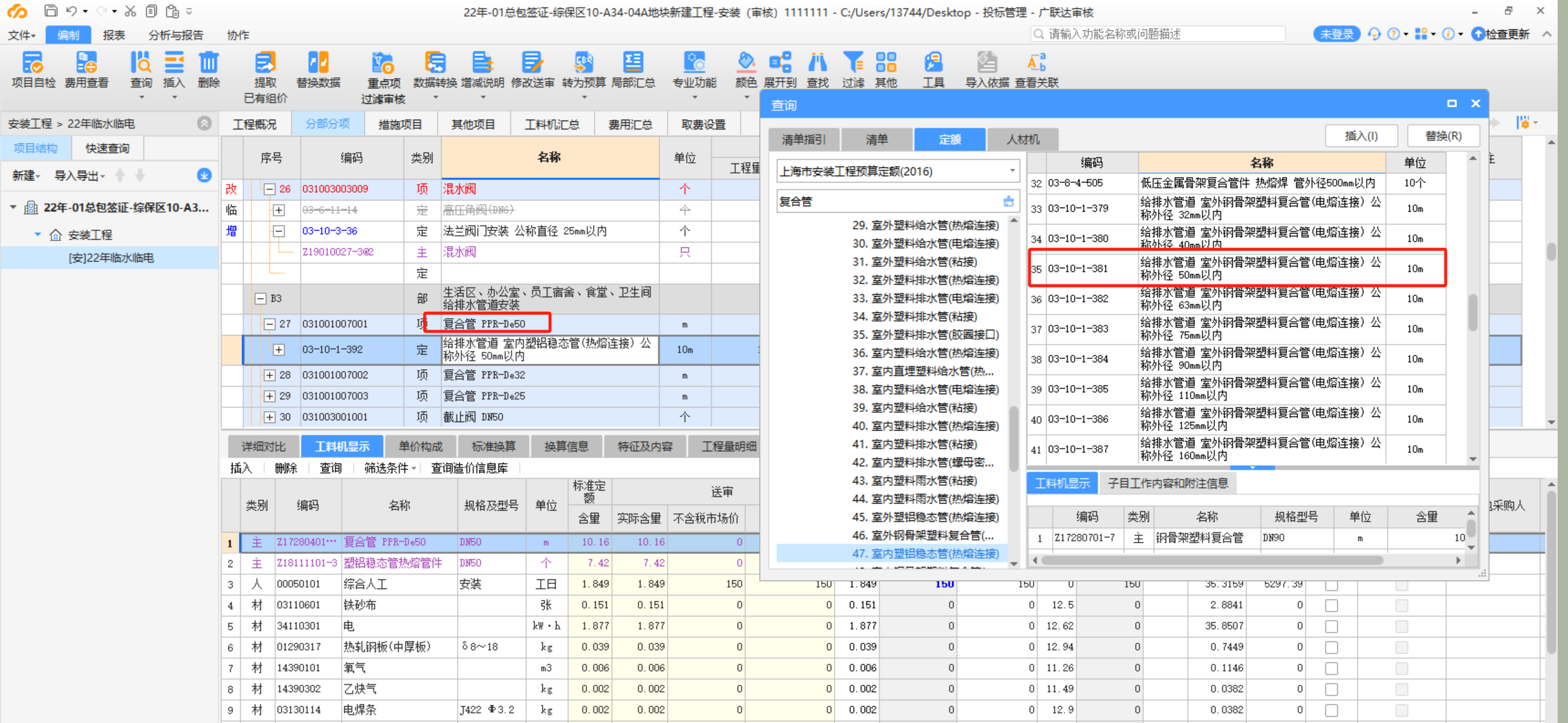This screenshot has height=723, width=1568.
Task: Click the 未登录 login button
Action: [x=1336, y=34]
